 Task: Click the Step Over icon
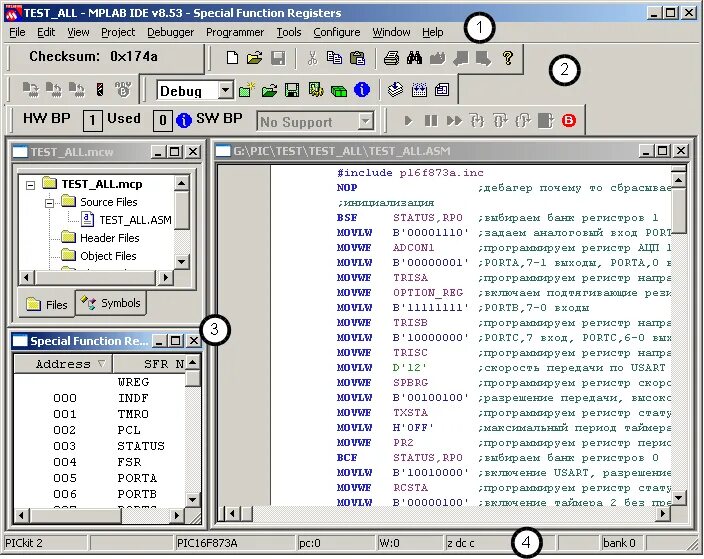500,121
